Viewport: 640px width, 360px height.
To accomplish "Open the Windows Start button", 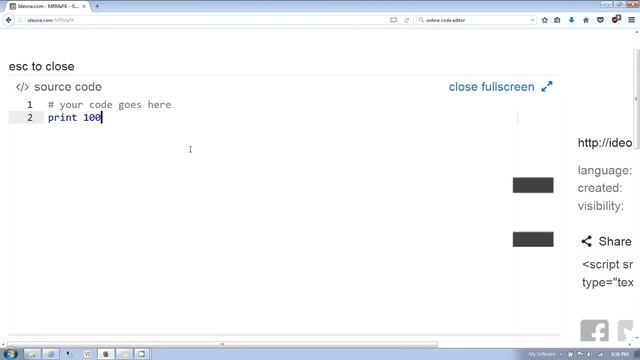I will point(10,353).
